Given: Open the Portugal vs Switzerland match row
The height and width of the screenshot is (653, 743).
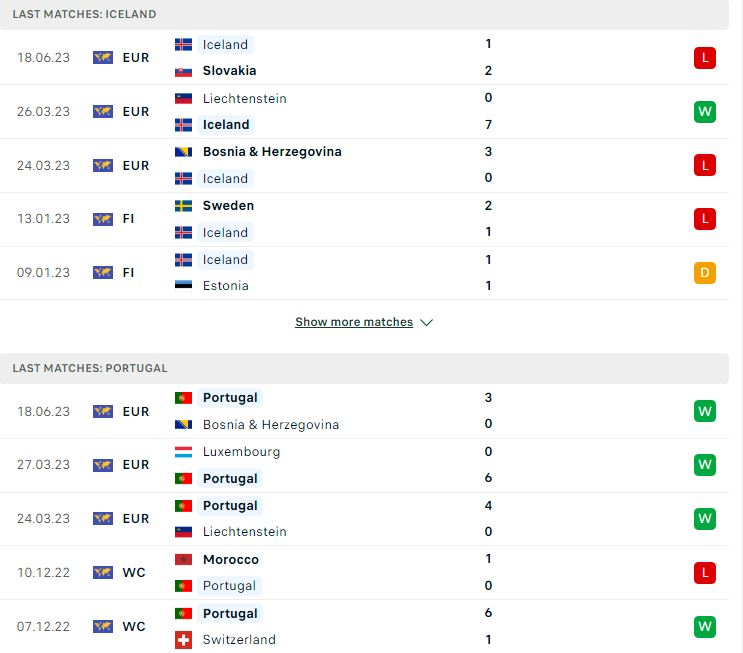Looking at the screenshot, I should [x=364, y=626].
